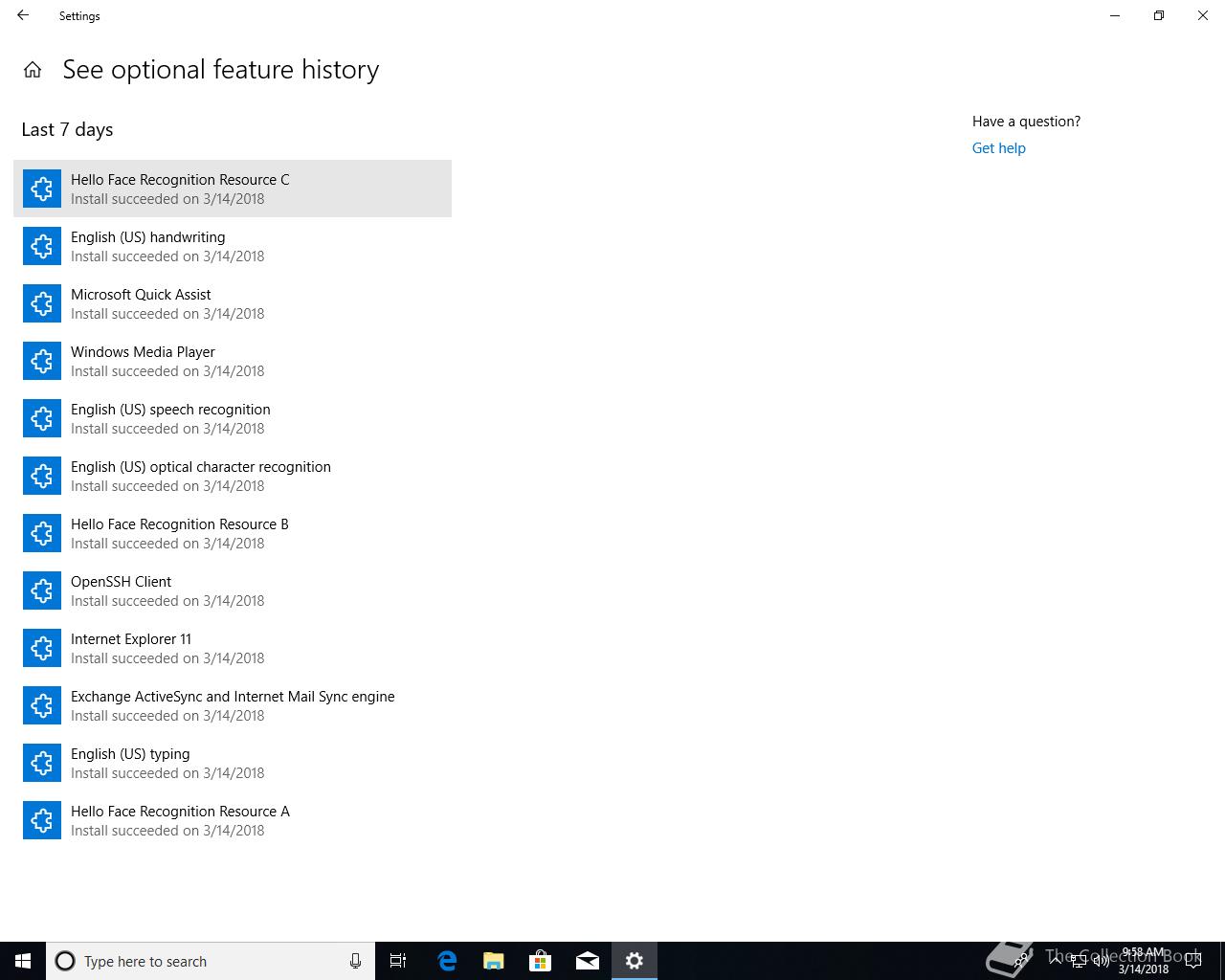Select the Windows Media Player entry
Viewport: 1225px width, 980px height.
tap(233, 361)
